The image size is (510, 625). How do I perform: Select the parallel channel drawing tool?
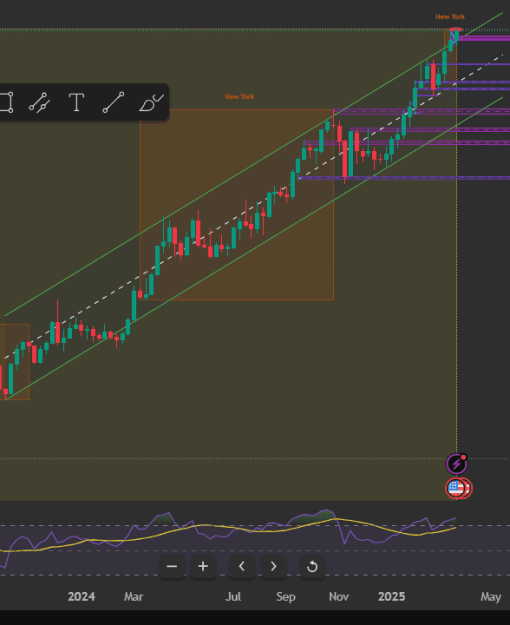[39, 102]
